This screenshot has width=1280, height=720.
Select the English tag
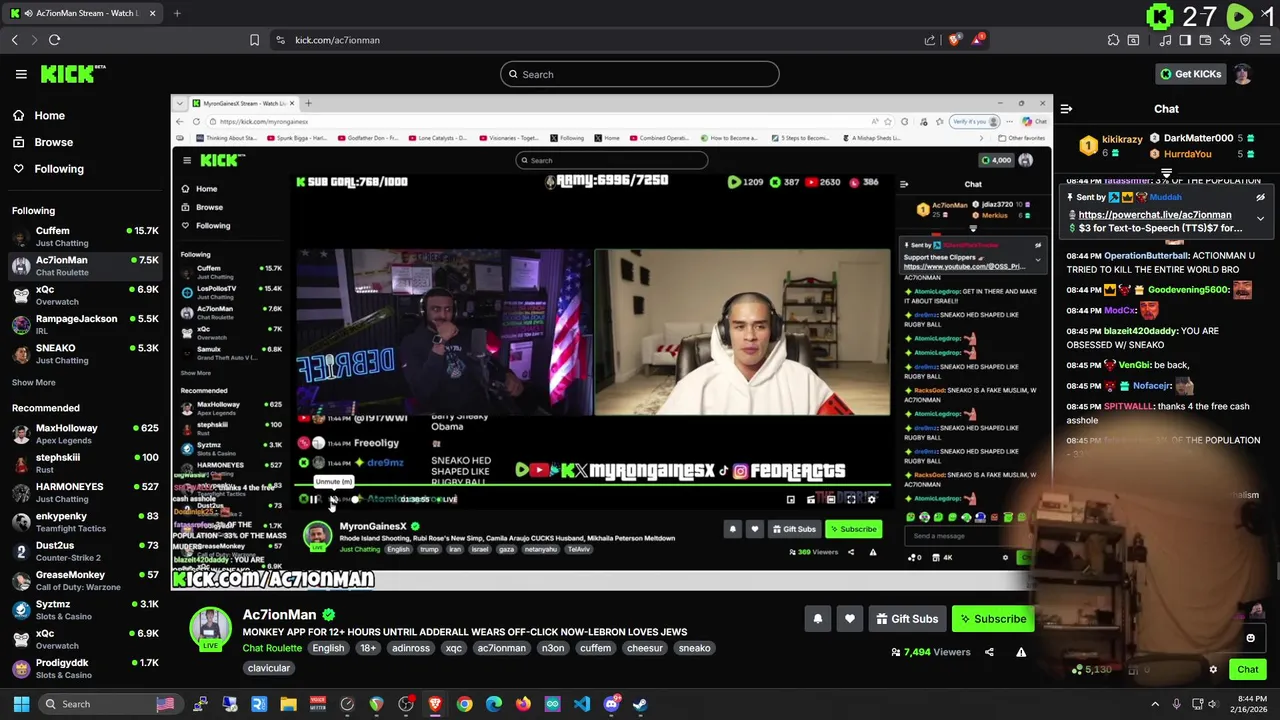pyautogui.click(x=328, y=648)
